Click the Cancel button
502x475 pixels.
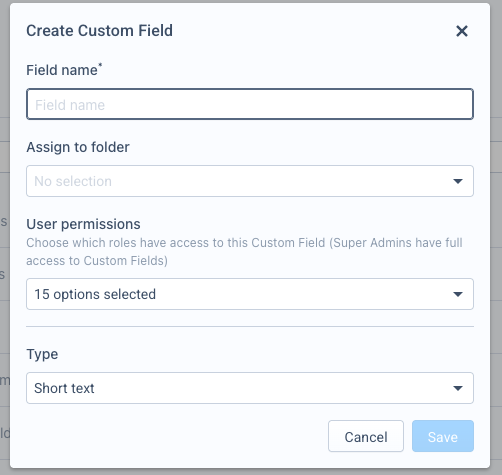tap(366, 436)
